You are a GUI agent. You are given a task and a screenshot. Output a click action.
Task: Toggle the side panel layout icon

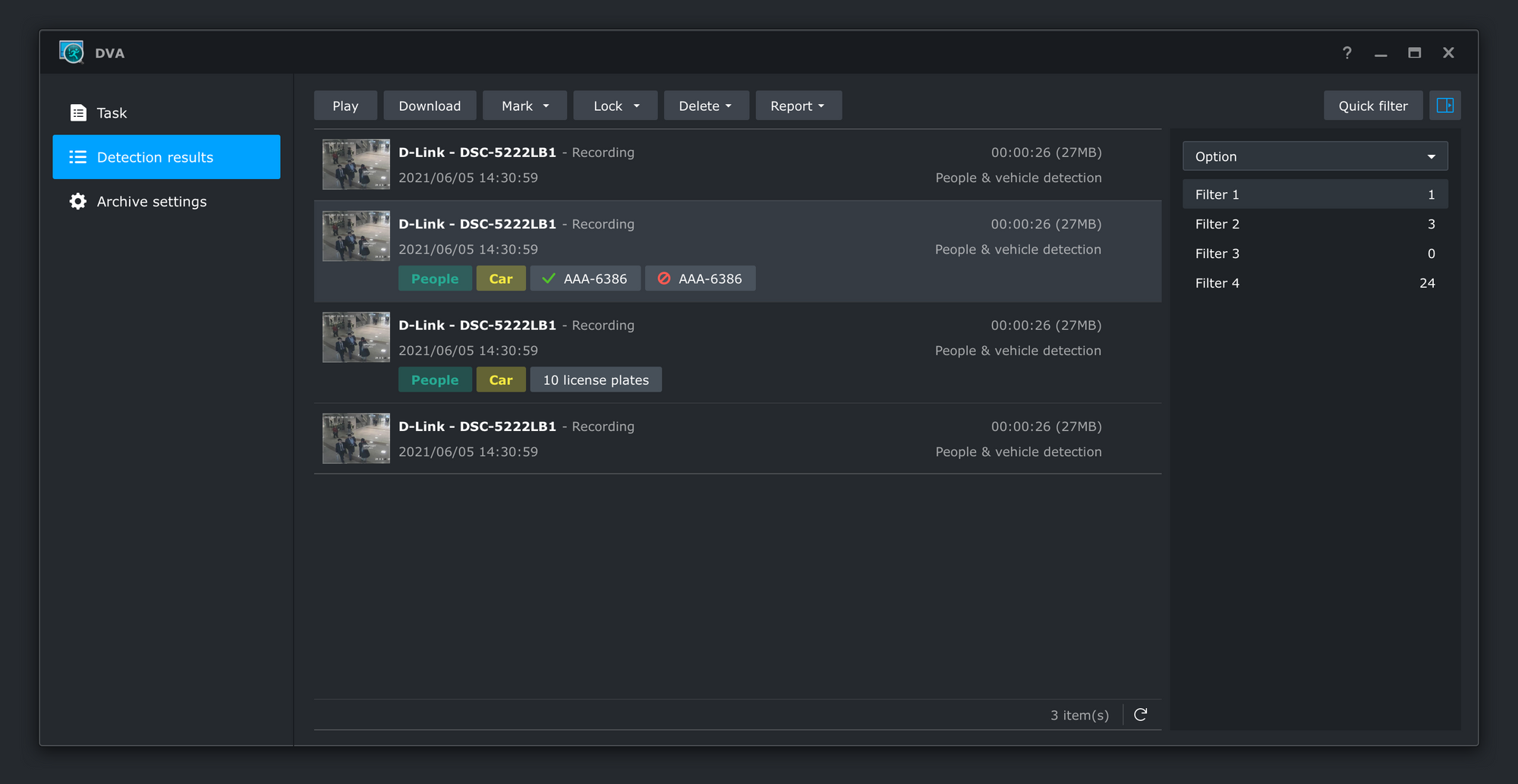click(x=1445, y=105)
